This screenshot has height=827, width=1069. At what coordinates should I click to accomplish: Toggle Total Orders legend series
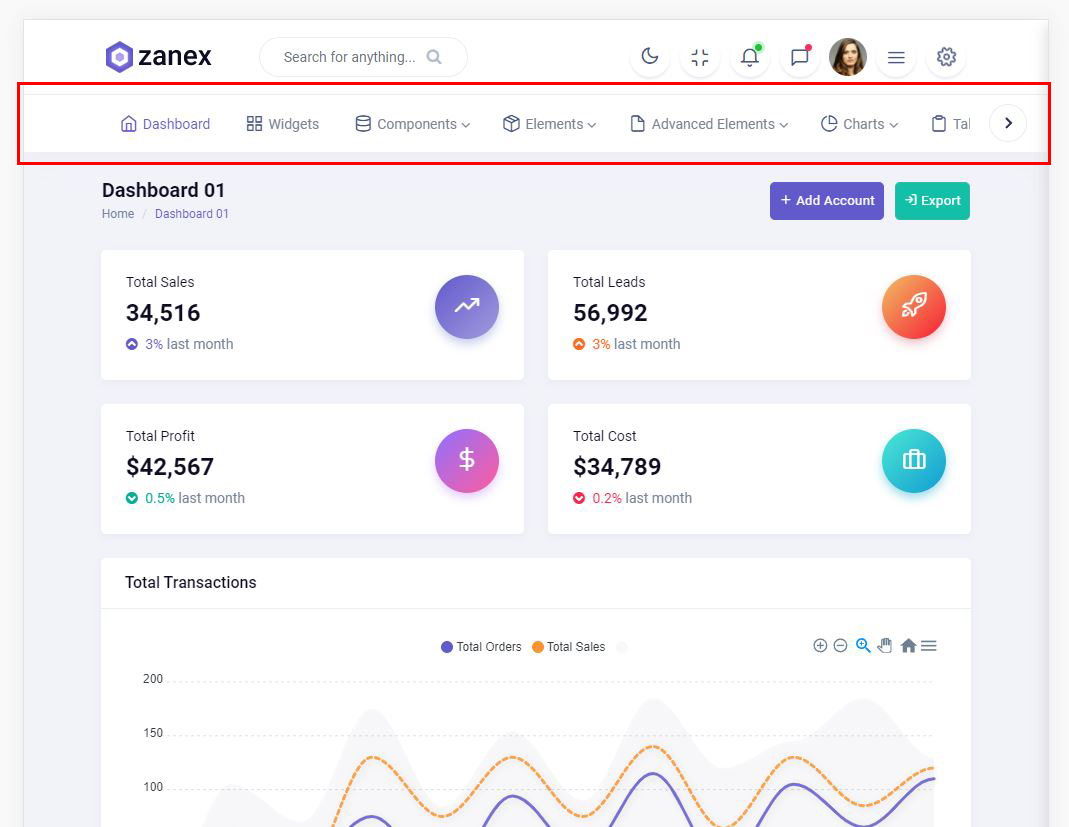pyautogui.click(x=481, y=647)
